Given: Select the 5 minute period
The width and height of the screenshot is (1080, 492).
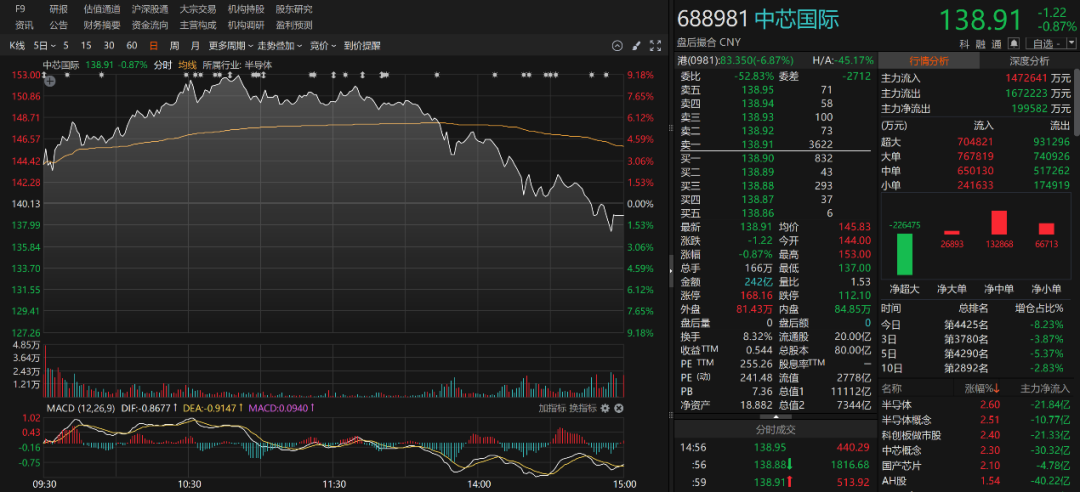Looking at the screenshot, I should coord(66,46).
